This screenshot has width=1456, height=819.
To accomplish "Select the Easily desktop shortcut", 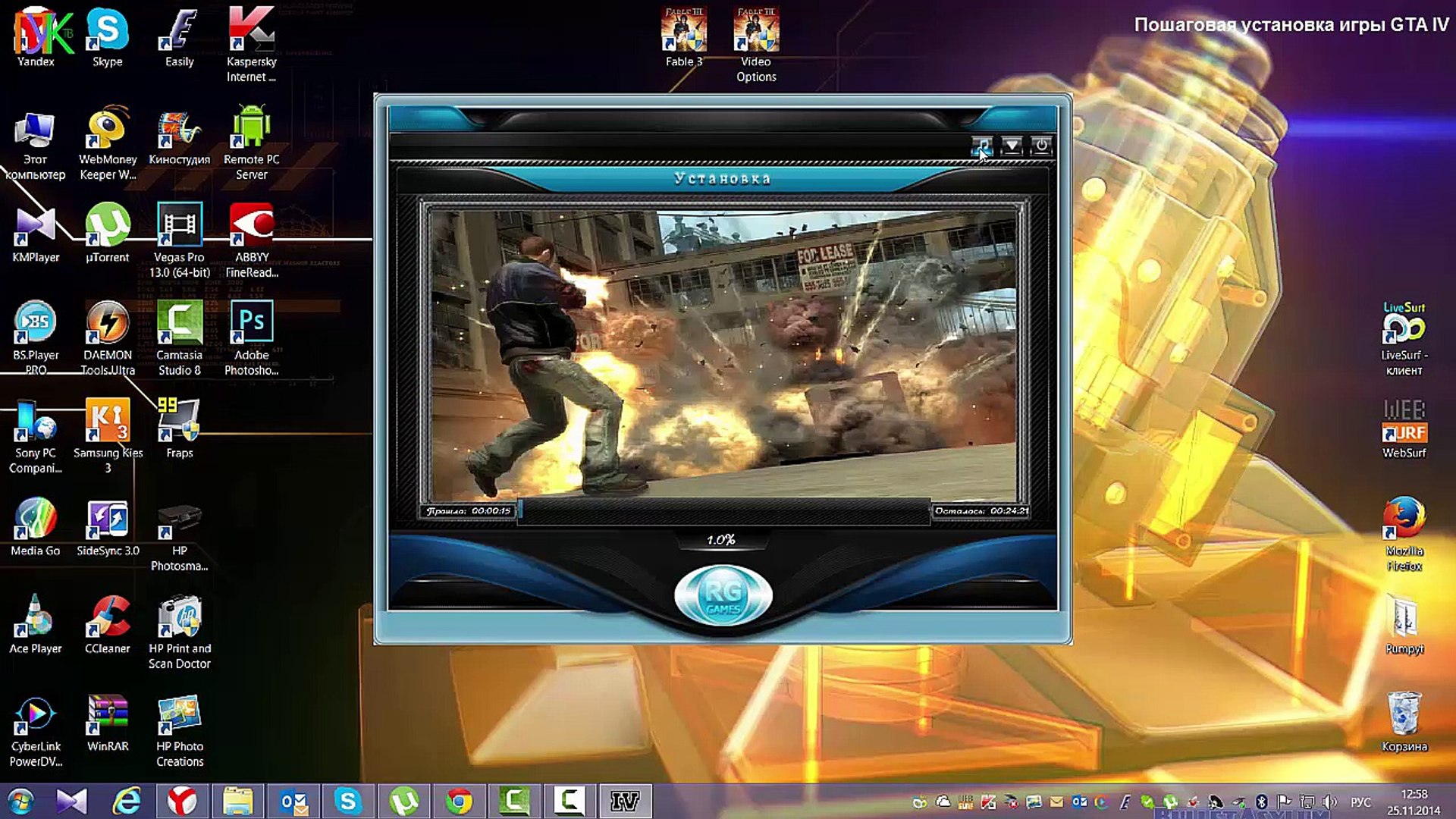I will (x=180, y=38).
